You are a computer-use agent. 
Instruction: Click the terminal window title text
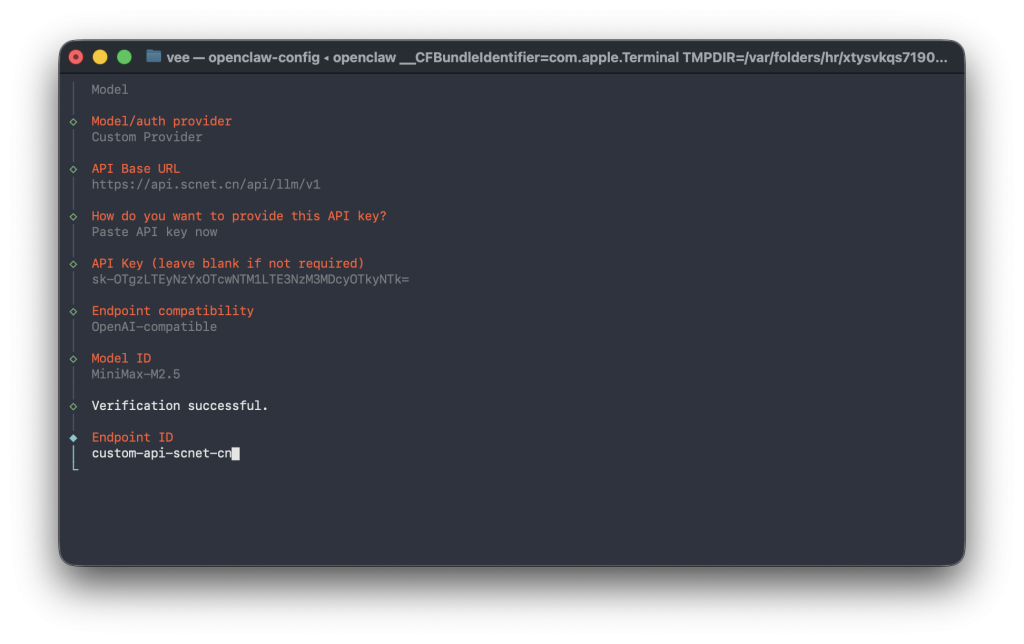point(556,57)
